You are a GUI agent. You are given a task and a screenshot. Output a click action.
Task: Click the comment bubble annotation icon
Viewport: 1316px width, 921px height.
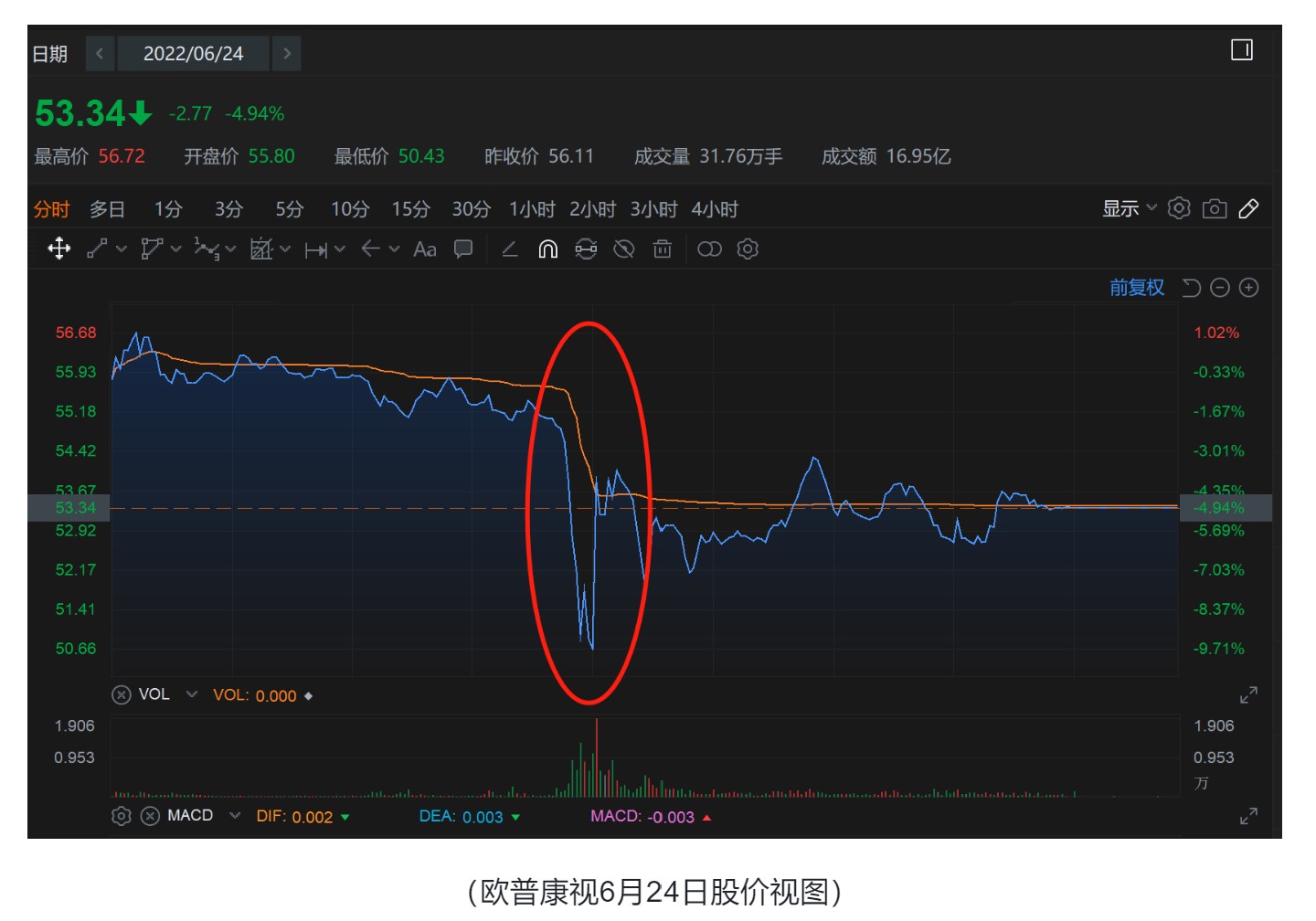click(463, 248)
